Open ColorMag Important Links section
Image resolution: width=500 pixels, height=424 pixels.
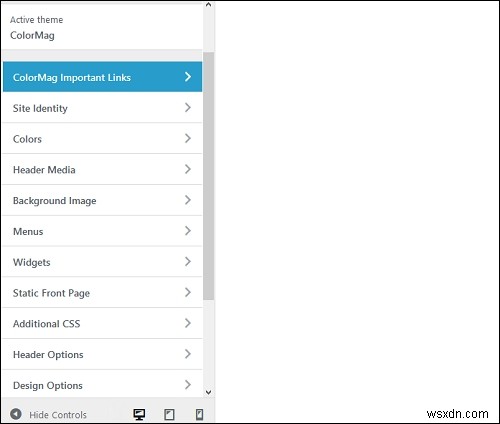tap(102, 77)
